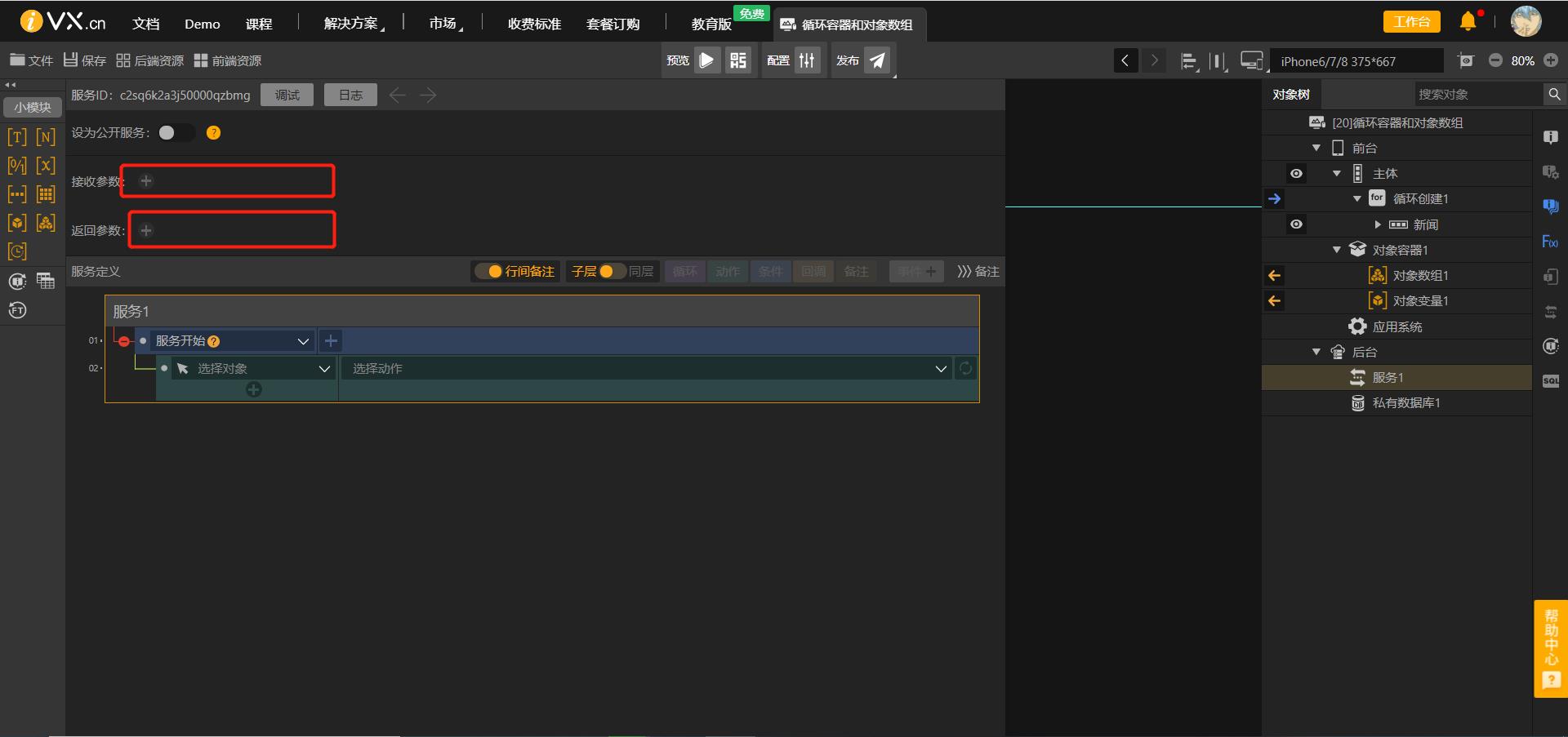Toggle the public service switch

(175, 132)
